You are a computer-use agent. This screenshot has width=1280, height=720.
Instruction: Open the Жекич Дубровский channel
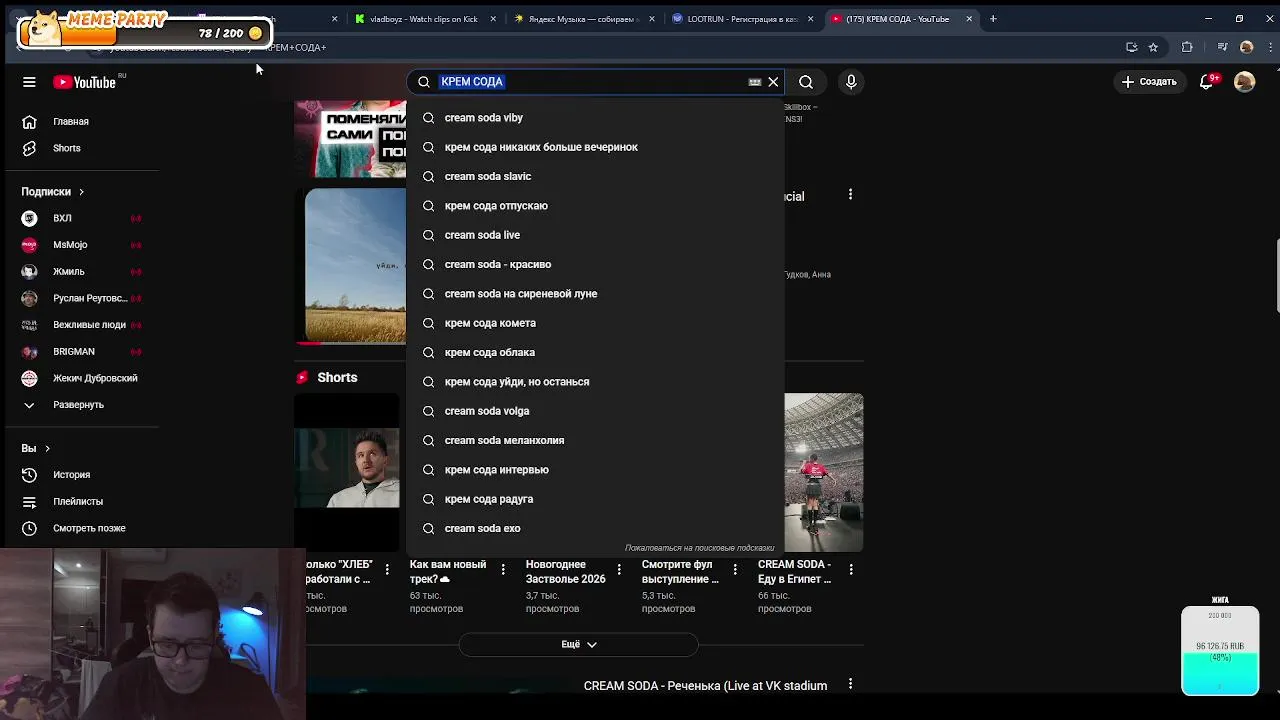80,378
